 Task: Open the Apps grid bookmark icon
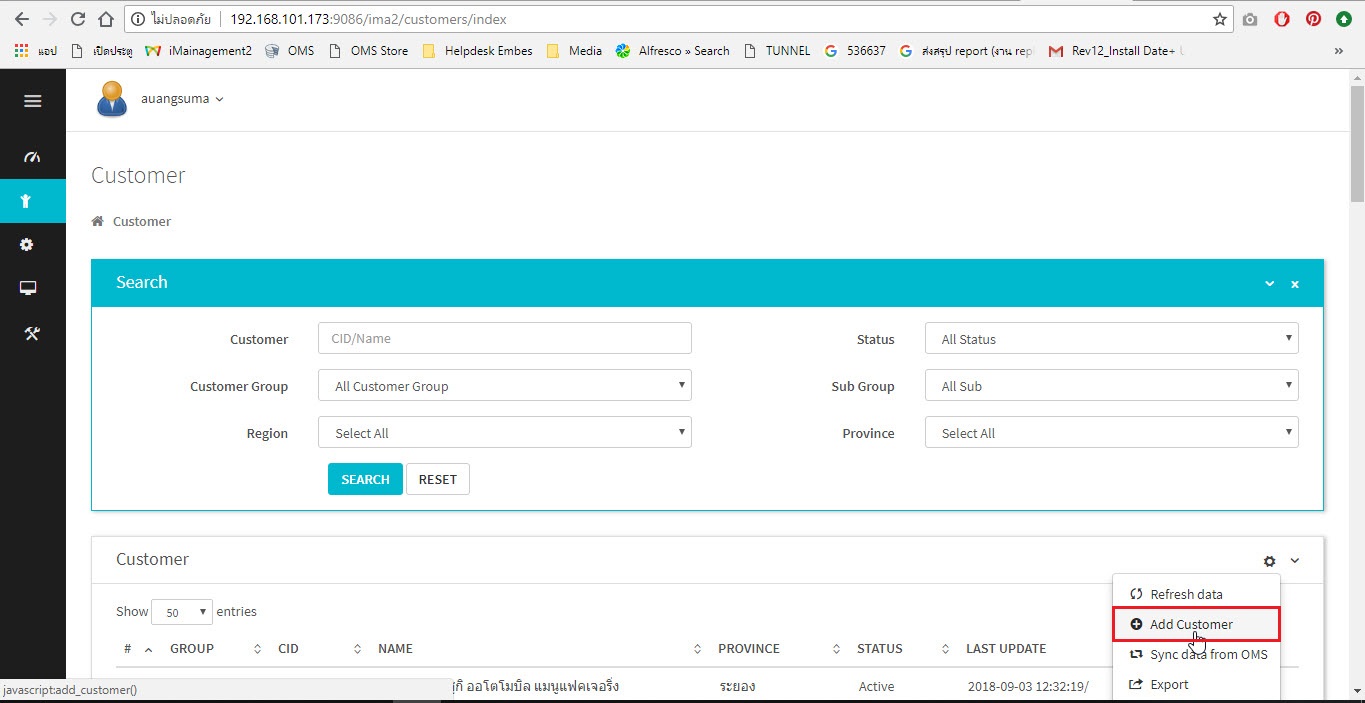point(22,51)
